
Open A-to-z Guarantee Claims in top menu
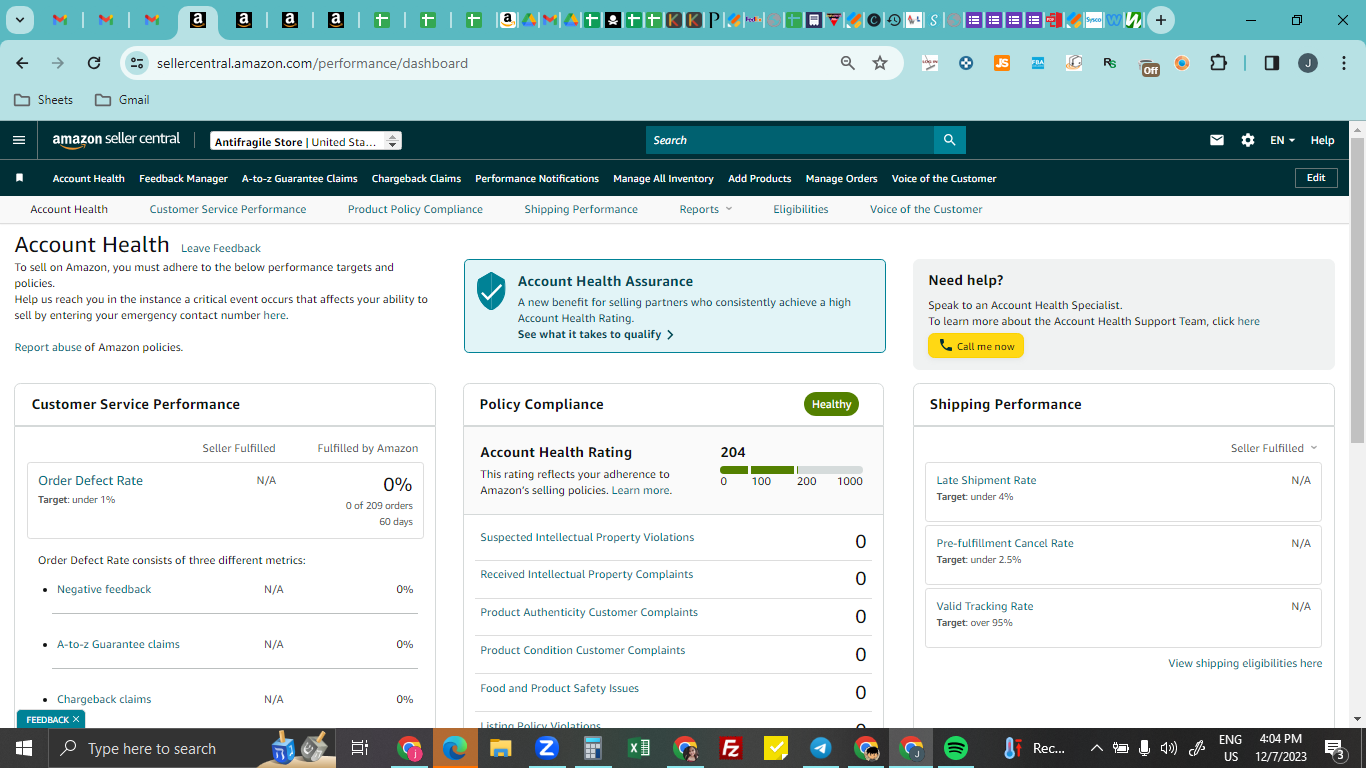[300, 178]
